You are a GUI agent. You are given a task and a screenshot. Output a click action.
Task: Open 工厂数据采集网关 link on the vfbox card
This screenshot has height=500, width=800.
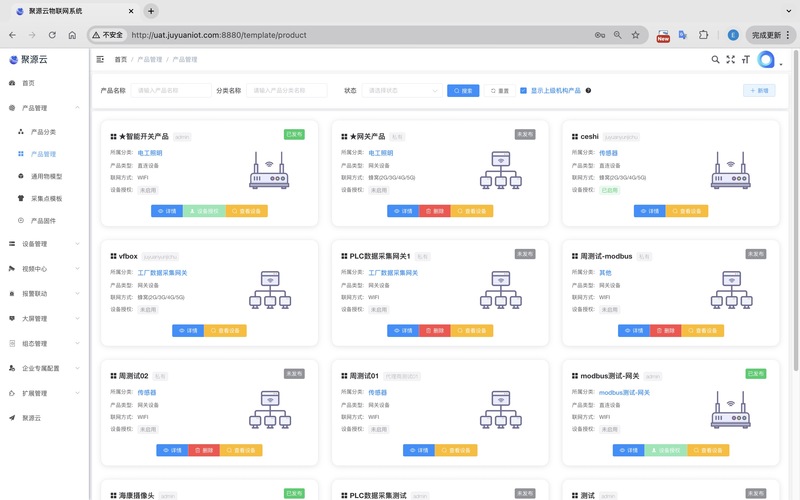(x=162, y=273)
